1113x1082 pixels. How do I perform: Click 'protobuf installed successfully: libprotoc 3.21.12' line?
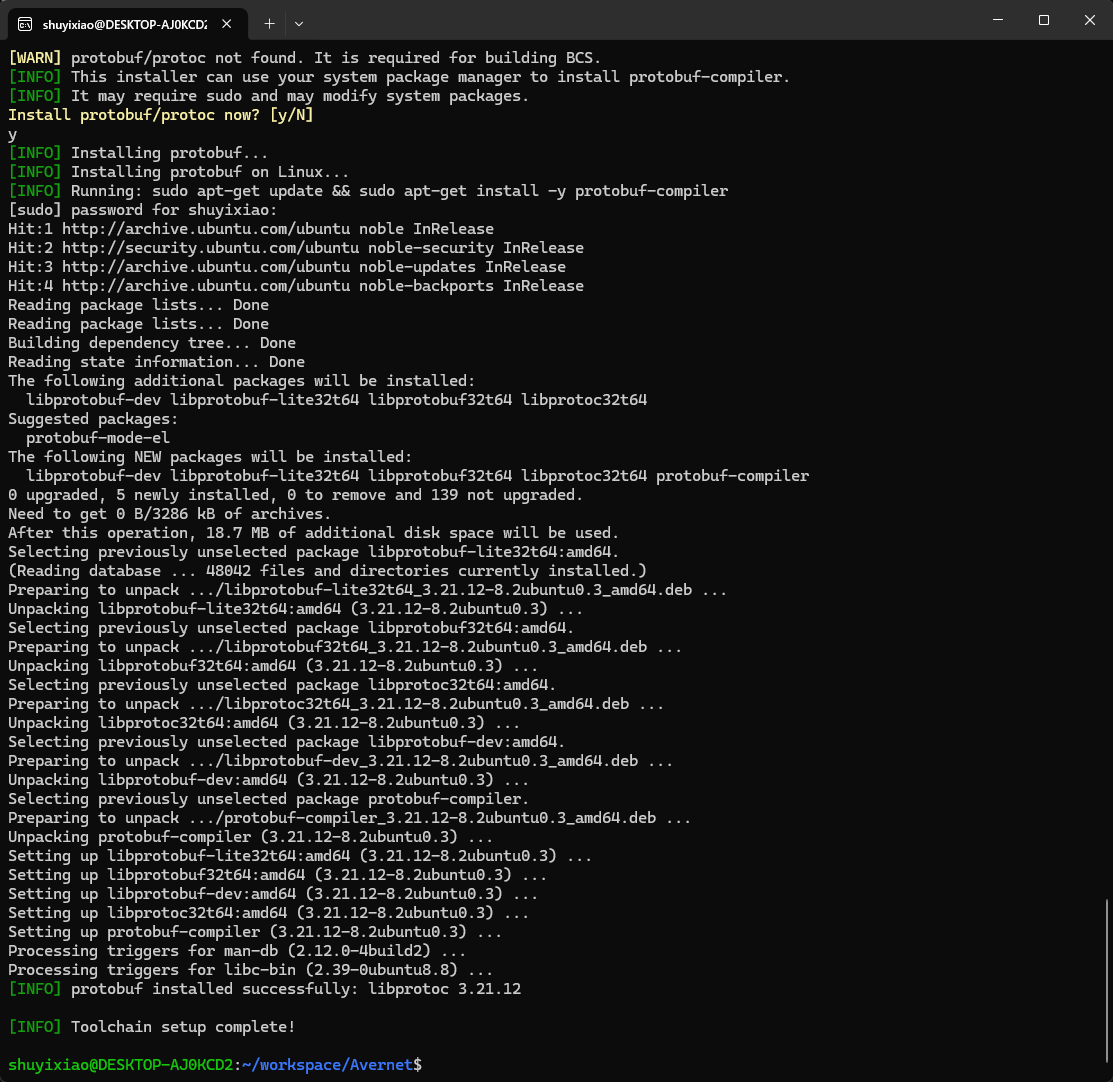click(x=265, y=989)
